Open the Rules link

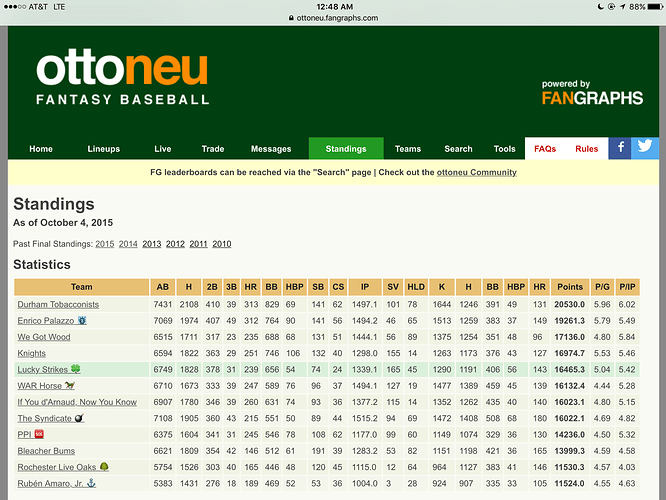pyautogui.click(x=587, y=149)
